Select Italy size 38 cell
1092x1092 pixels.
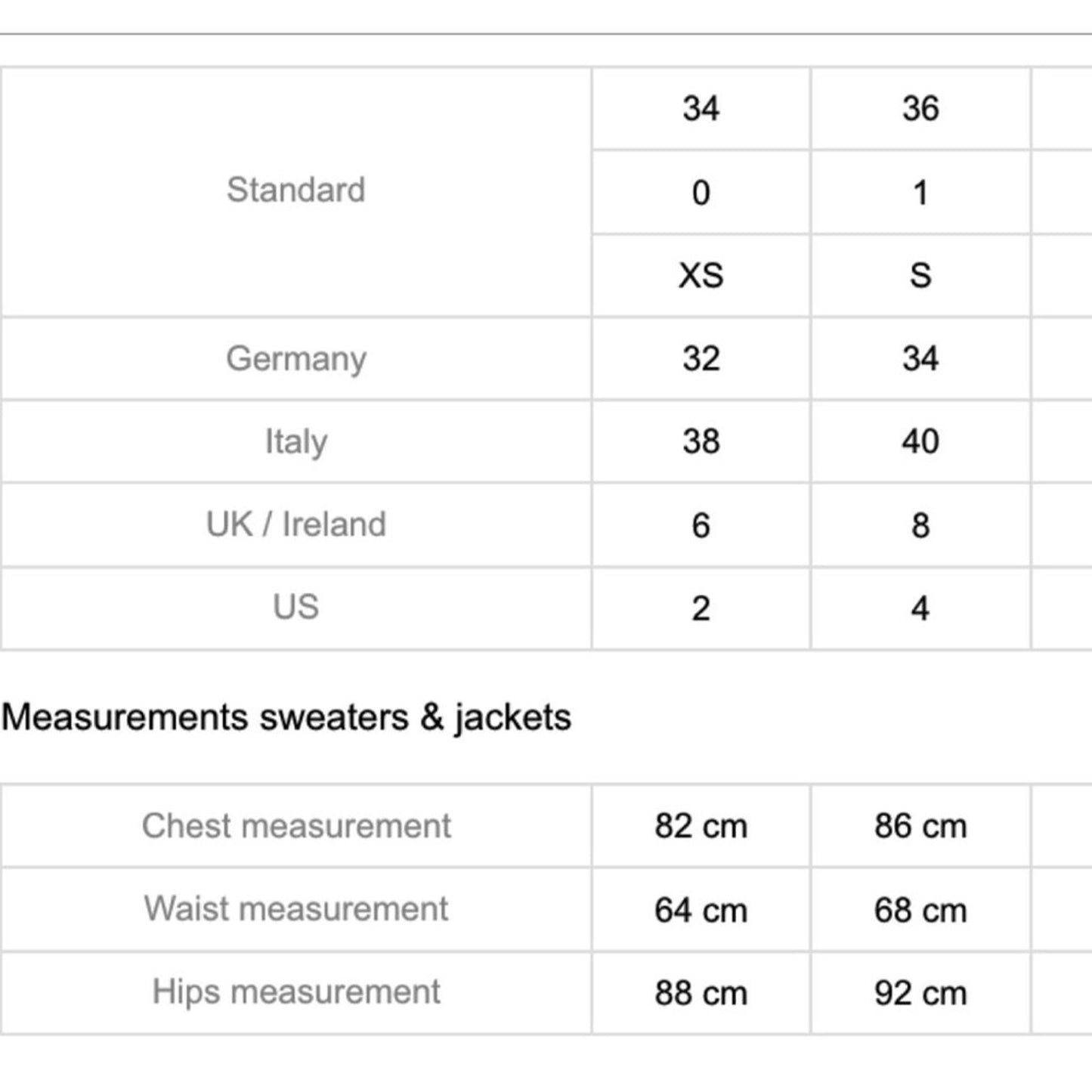click(701, 442)
